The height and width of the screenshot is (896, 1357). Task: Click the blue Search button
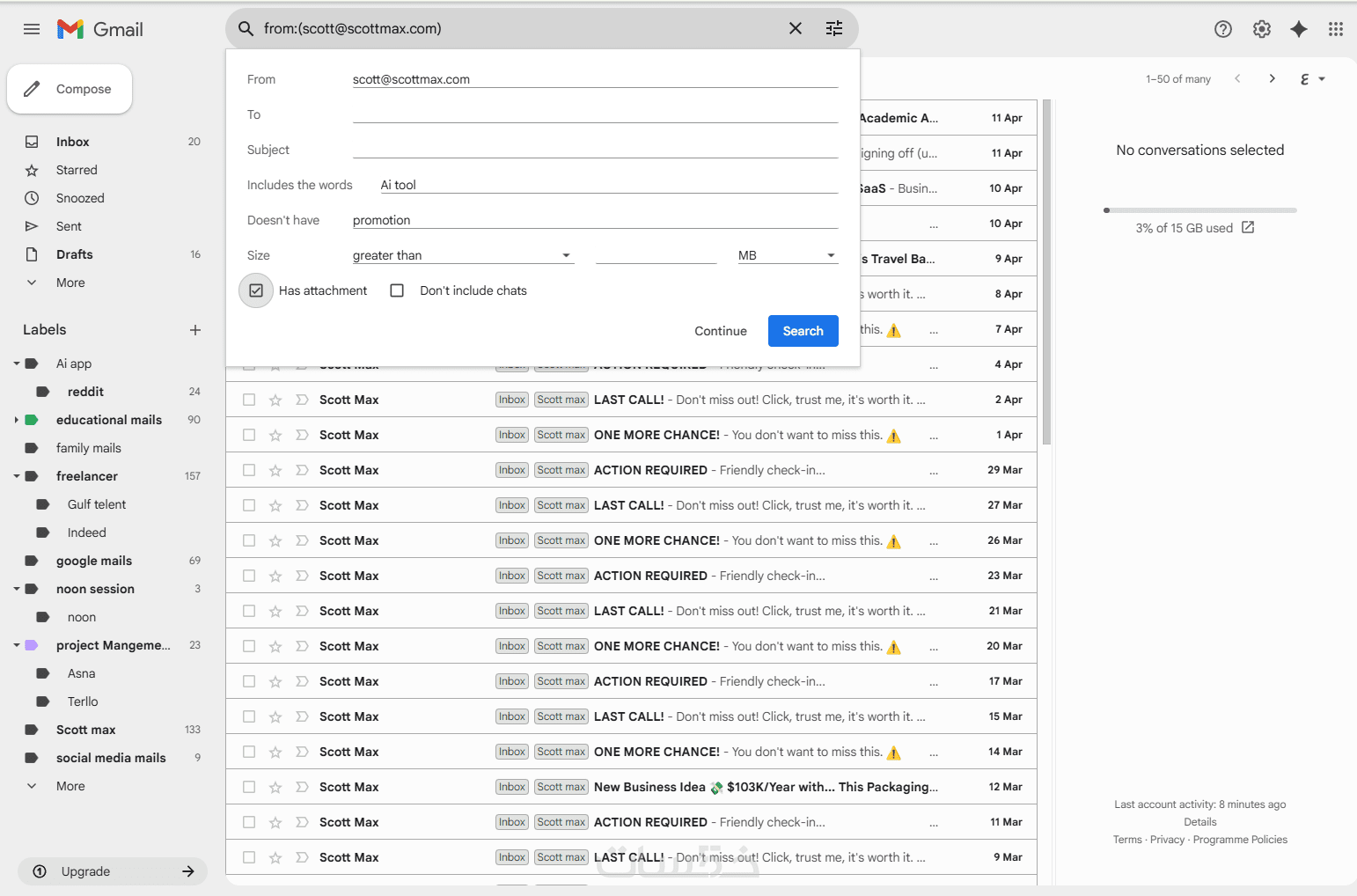[x=803, y=331]
